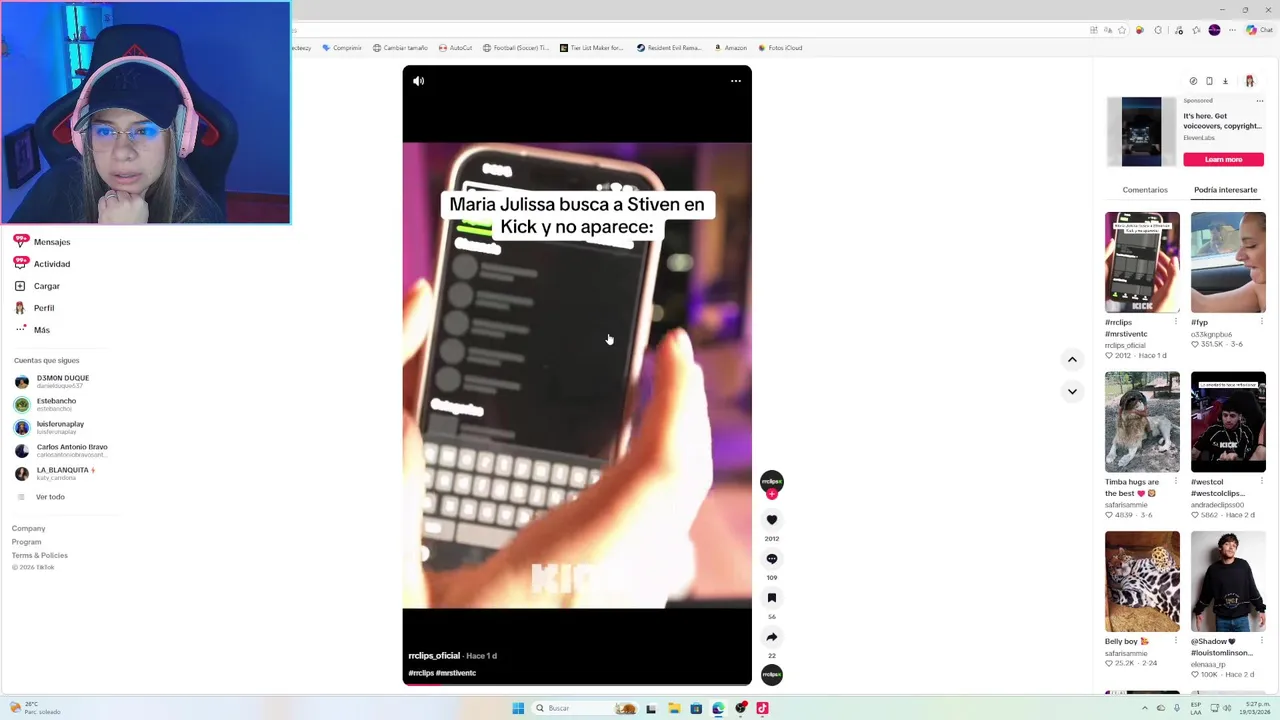Screen dimensions: 1280x720
Task: Open D3MON DUQUE followed account
Action: point(60,382)
